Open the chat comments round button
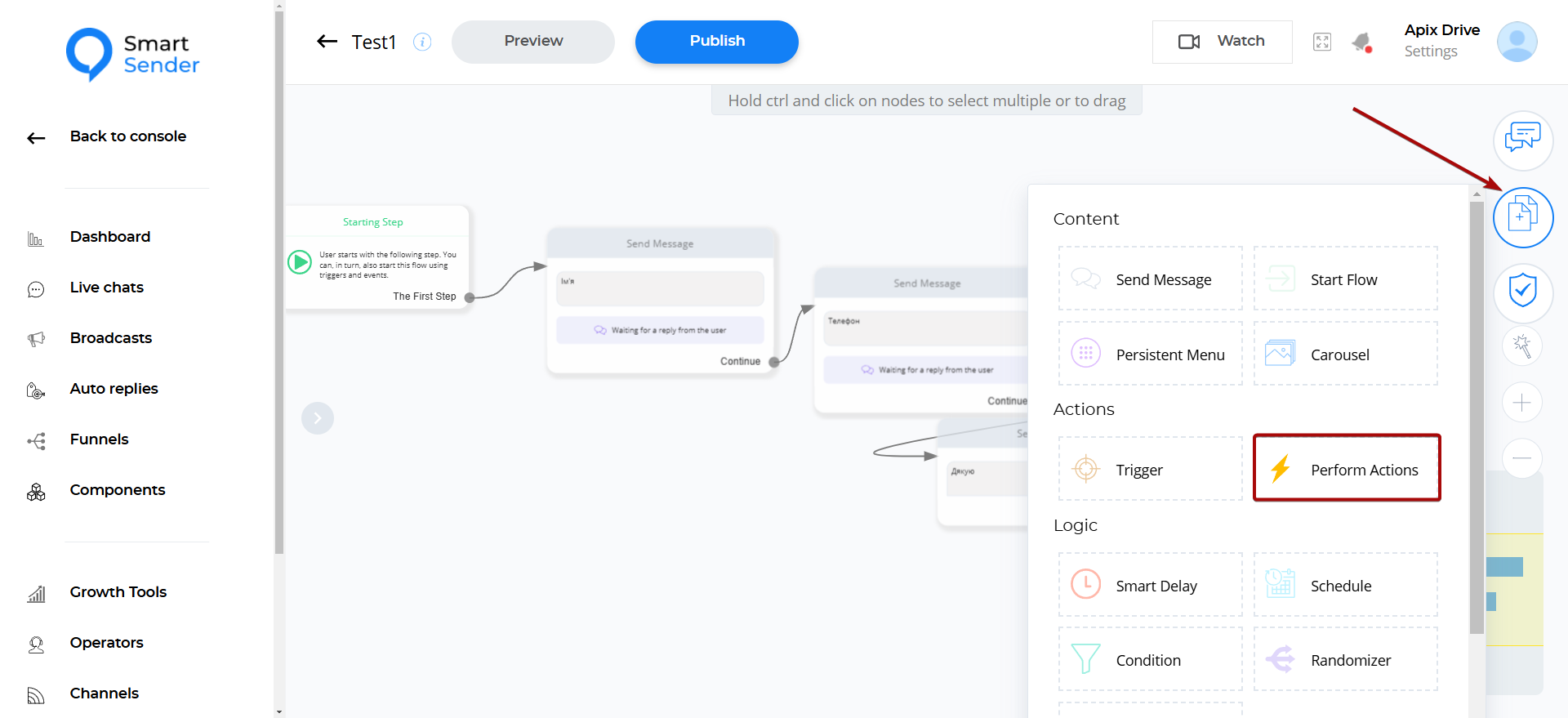This screenshot has height=718, width=1568. (1523, 140)
